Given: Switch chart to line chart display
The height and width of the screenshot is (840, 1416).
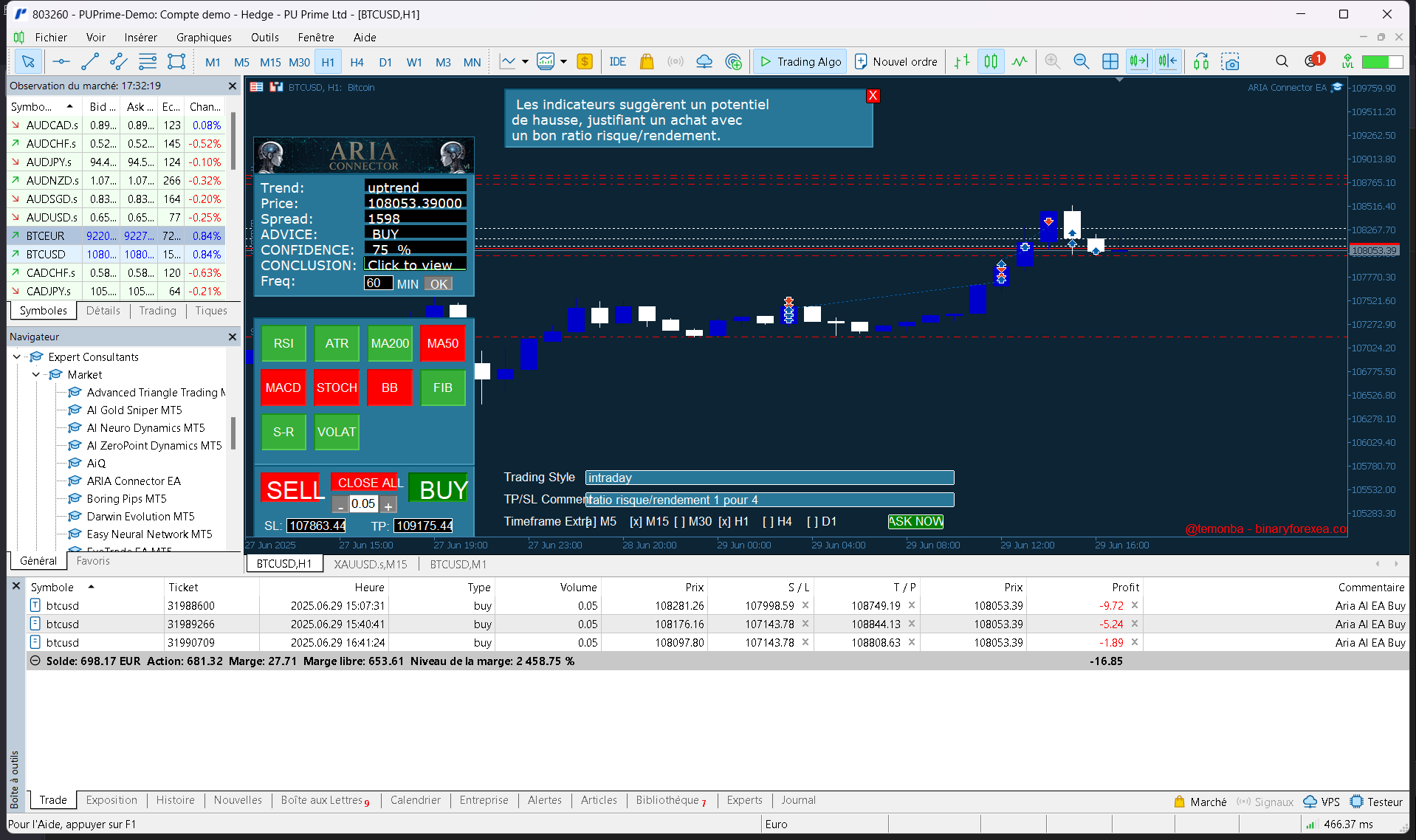Looking at the screenshot, I should click(x=1020, y=62).
